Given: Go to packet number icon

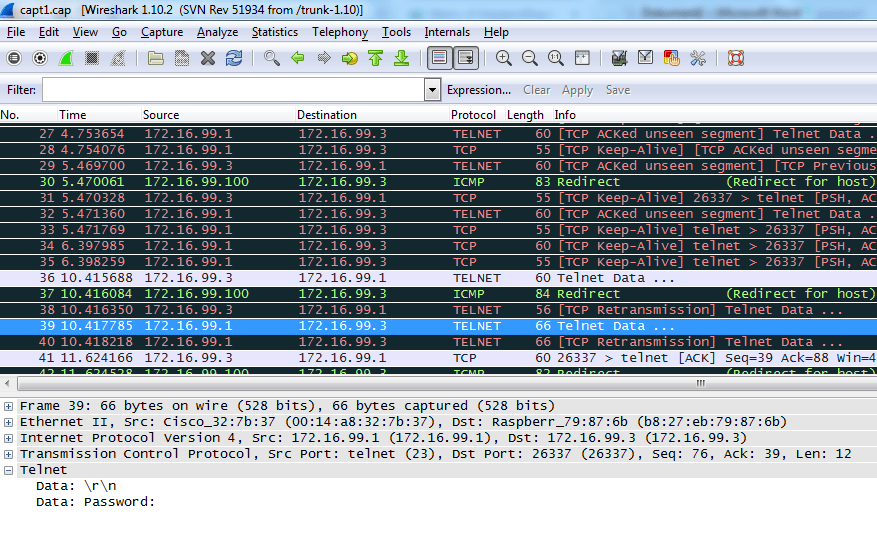Looking at the screenshot, I should (350, 58).
